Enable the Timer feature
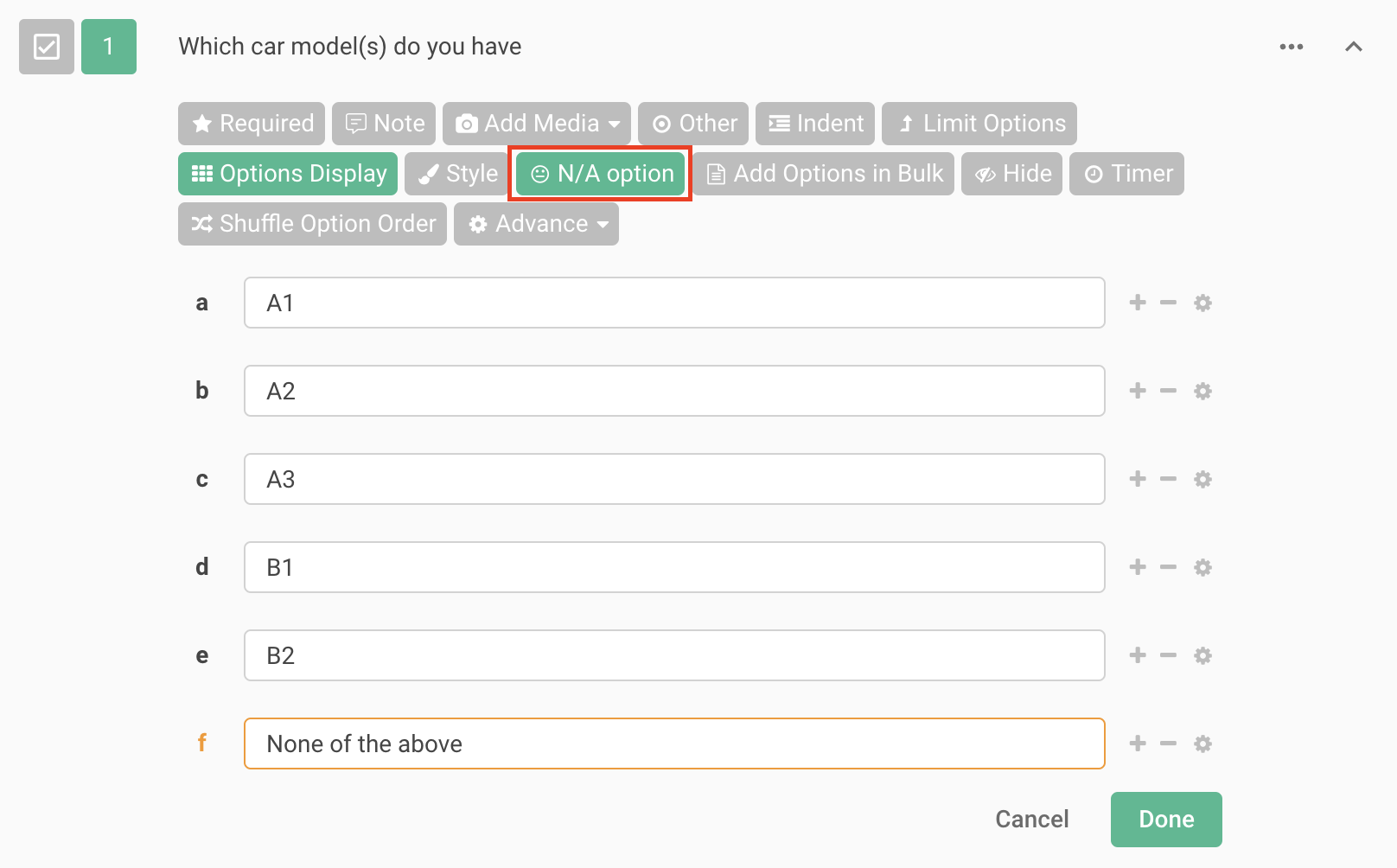1397x868 pixels. coord(1126,174)
